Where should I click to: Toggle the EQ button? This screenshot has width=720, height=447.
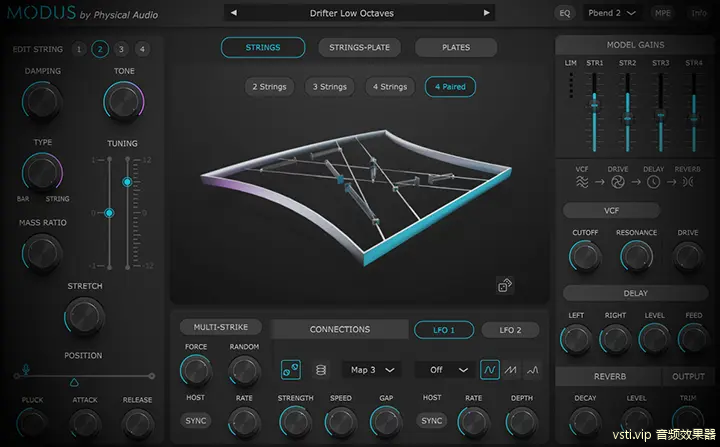[565, 13]
